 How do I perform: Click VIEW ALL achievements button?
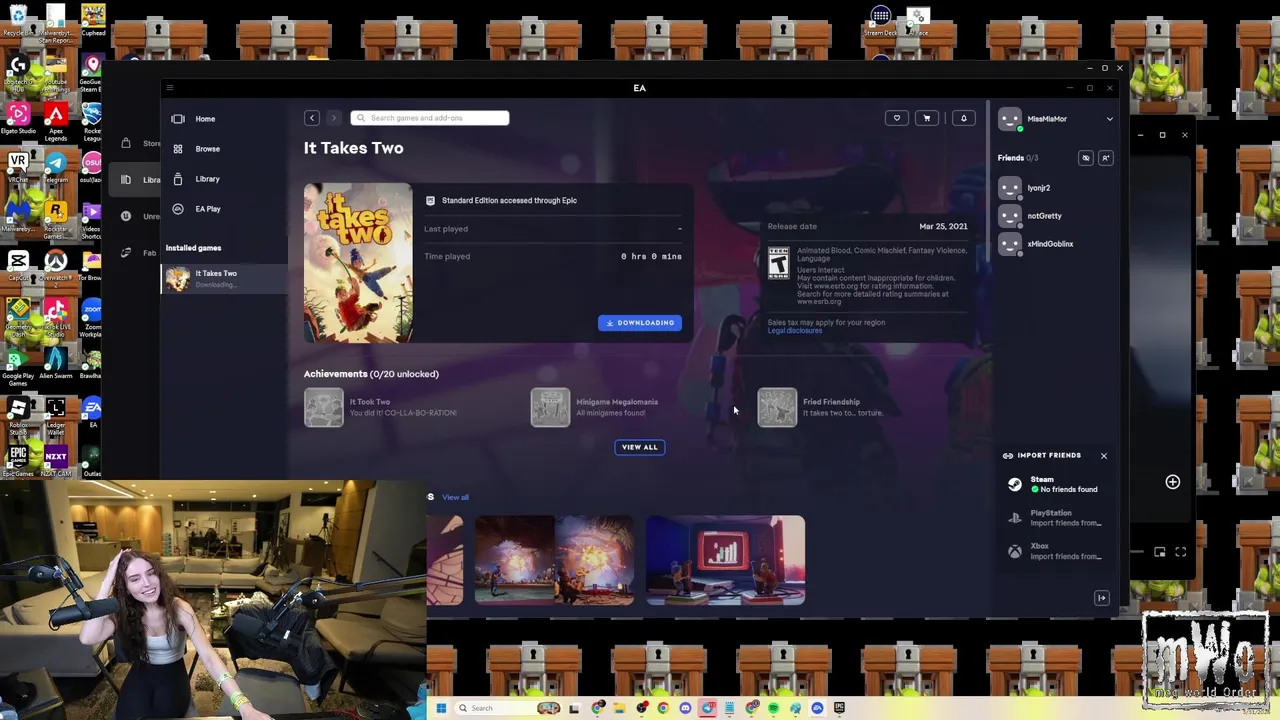pos(640,447)
